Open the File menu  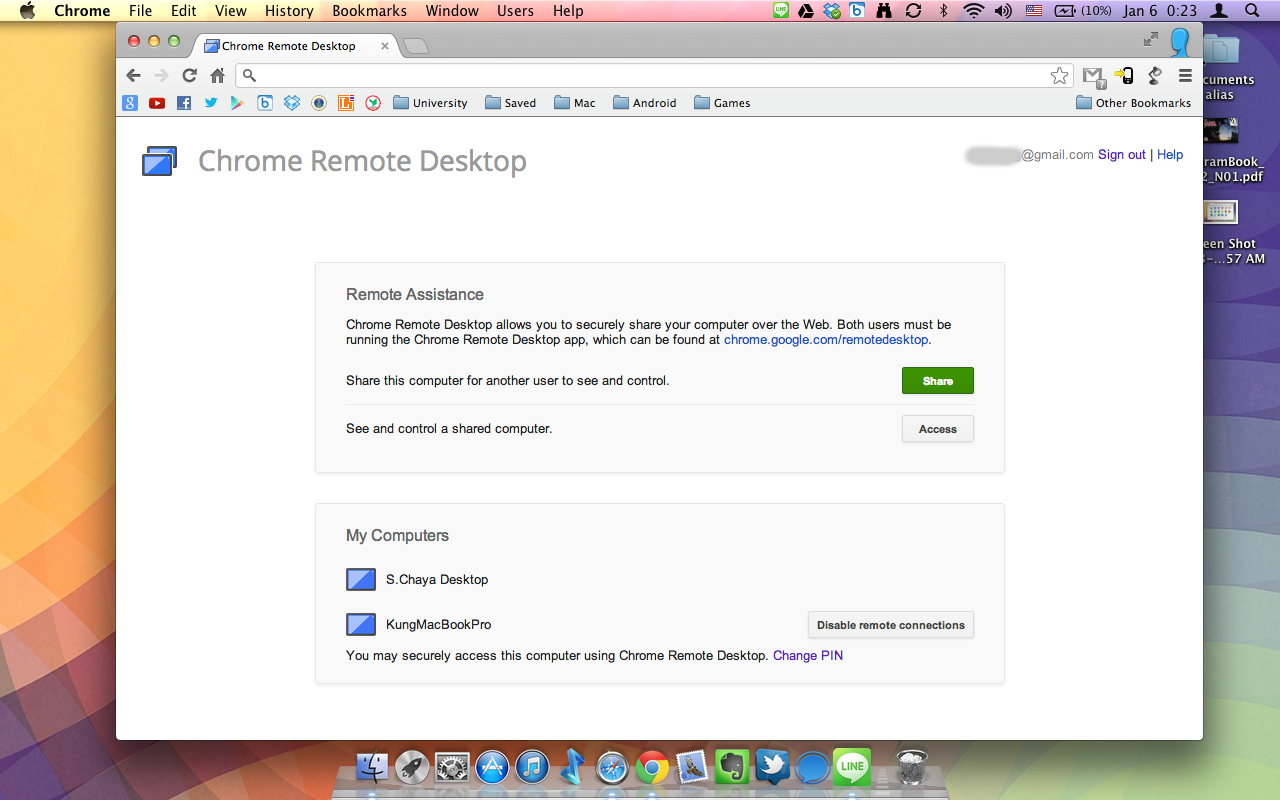140,11
